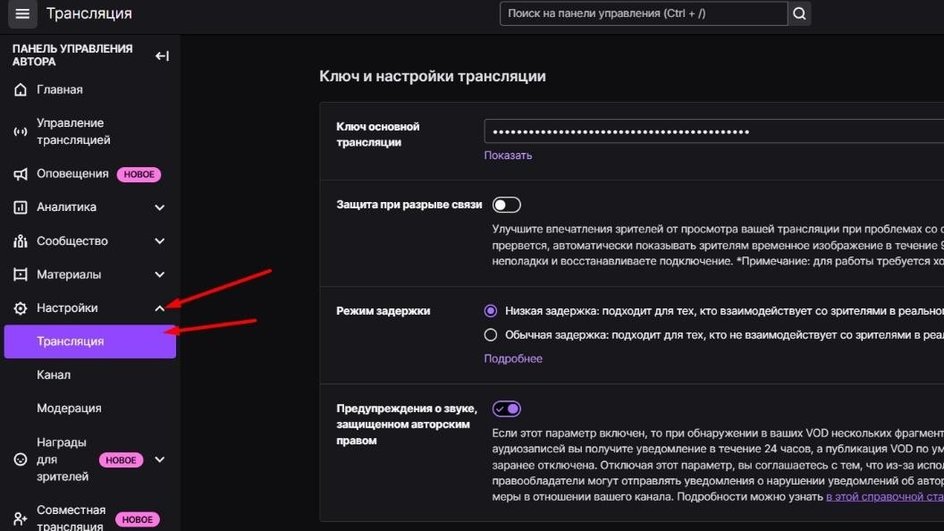The image size is (944, 531).
Task: Open Главная in the sidebar
Action: click(60, 90)
